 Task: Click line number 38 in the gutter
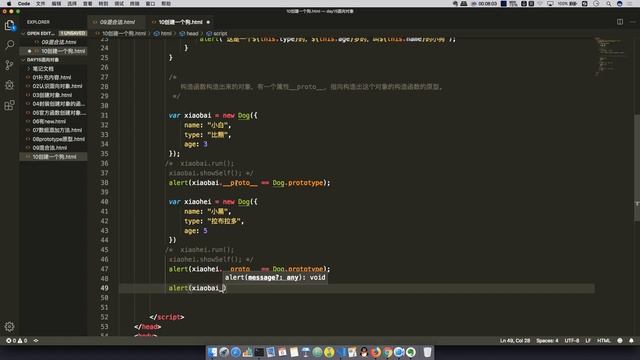104,183
